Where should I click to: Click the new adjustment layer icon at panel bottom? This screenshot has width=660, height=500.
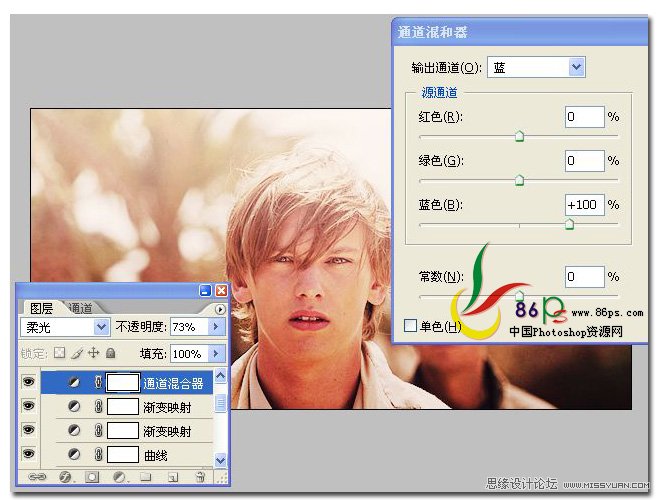(x=120, y=477)
